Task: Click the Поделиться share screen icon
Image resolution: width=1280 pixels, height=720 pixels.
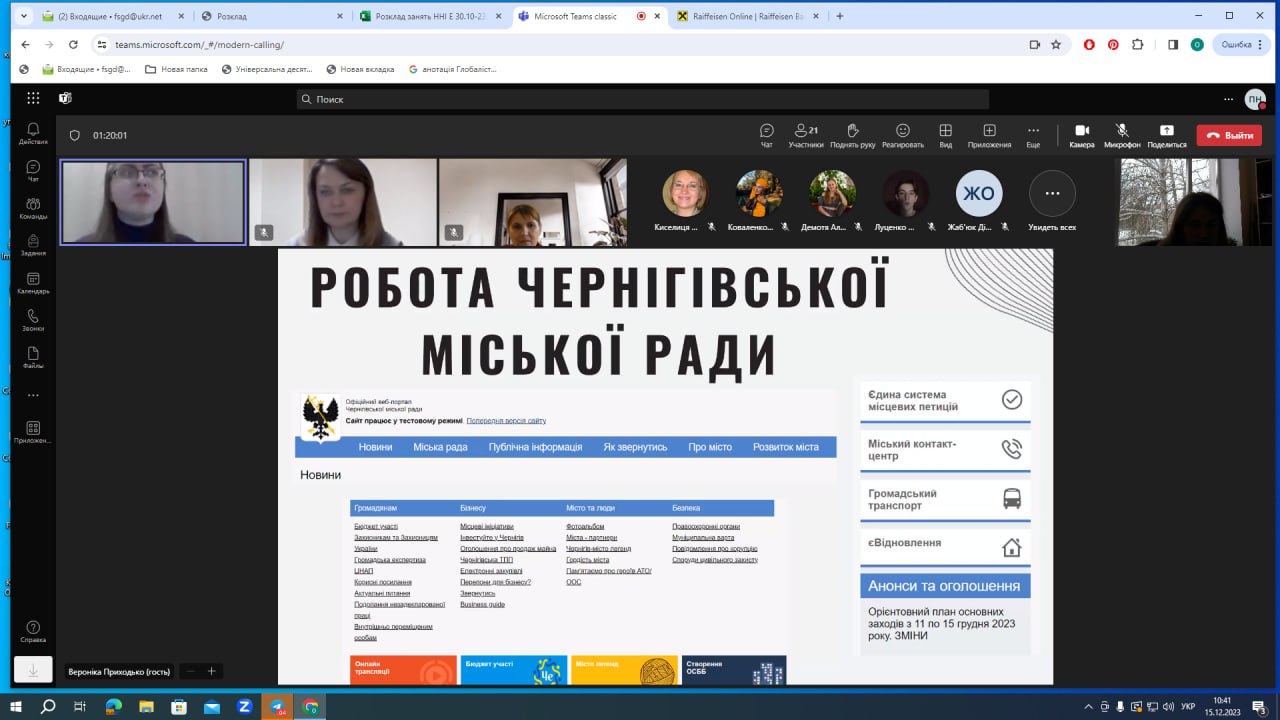Action: tap(1166, 135)
